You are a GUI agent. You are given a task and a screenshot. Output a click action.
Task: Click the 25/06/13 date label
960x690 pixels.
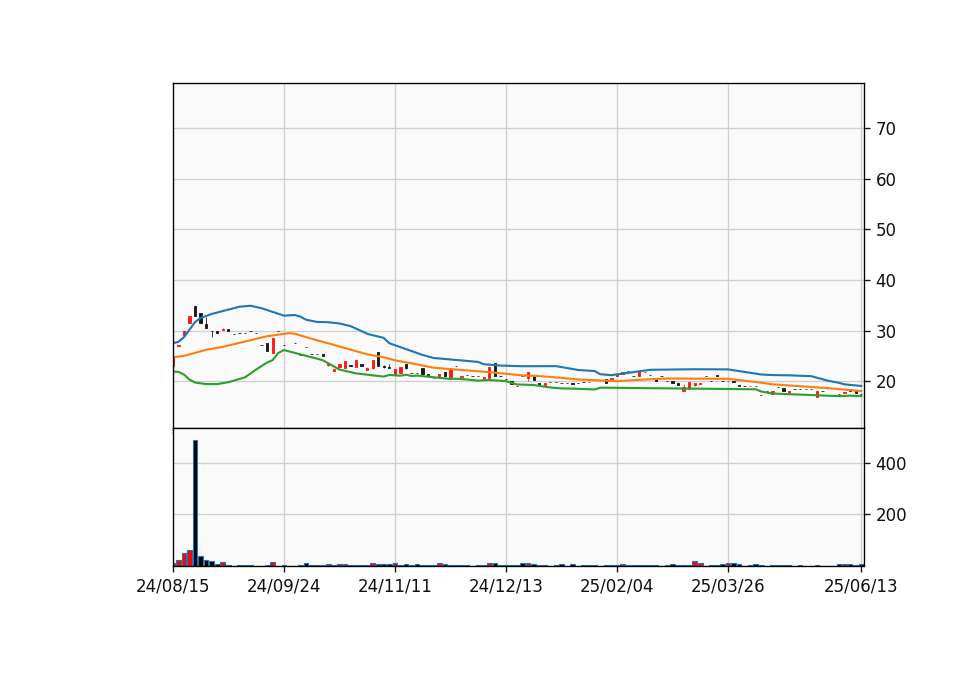(x=861, y=586)
